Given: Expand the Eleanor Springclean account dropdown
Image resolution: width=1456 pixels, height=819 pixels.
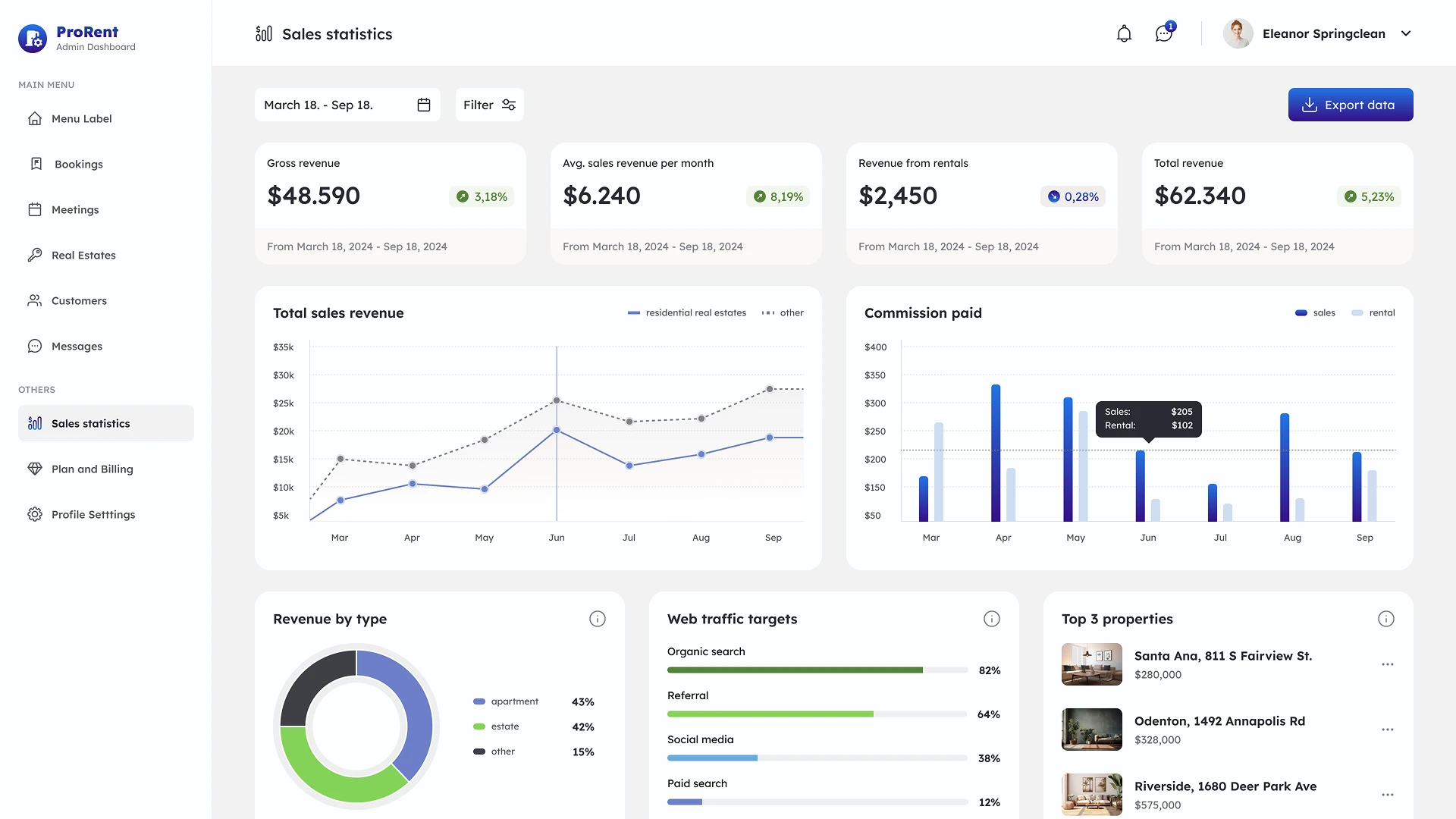Looking at the screenshot, I should (x=1406, y=33).
